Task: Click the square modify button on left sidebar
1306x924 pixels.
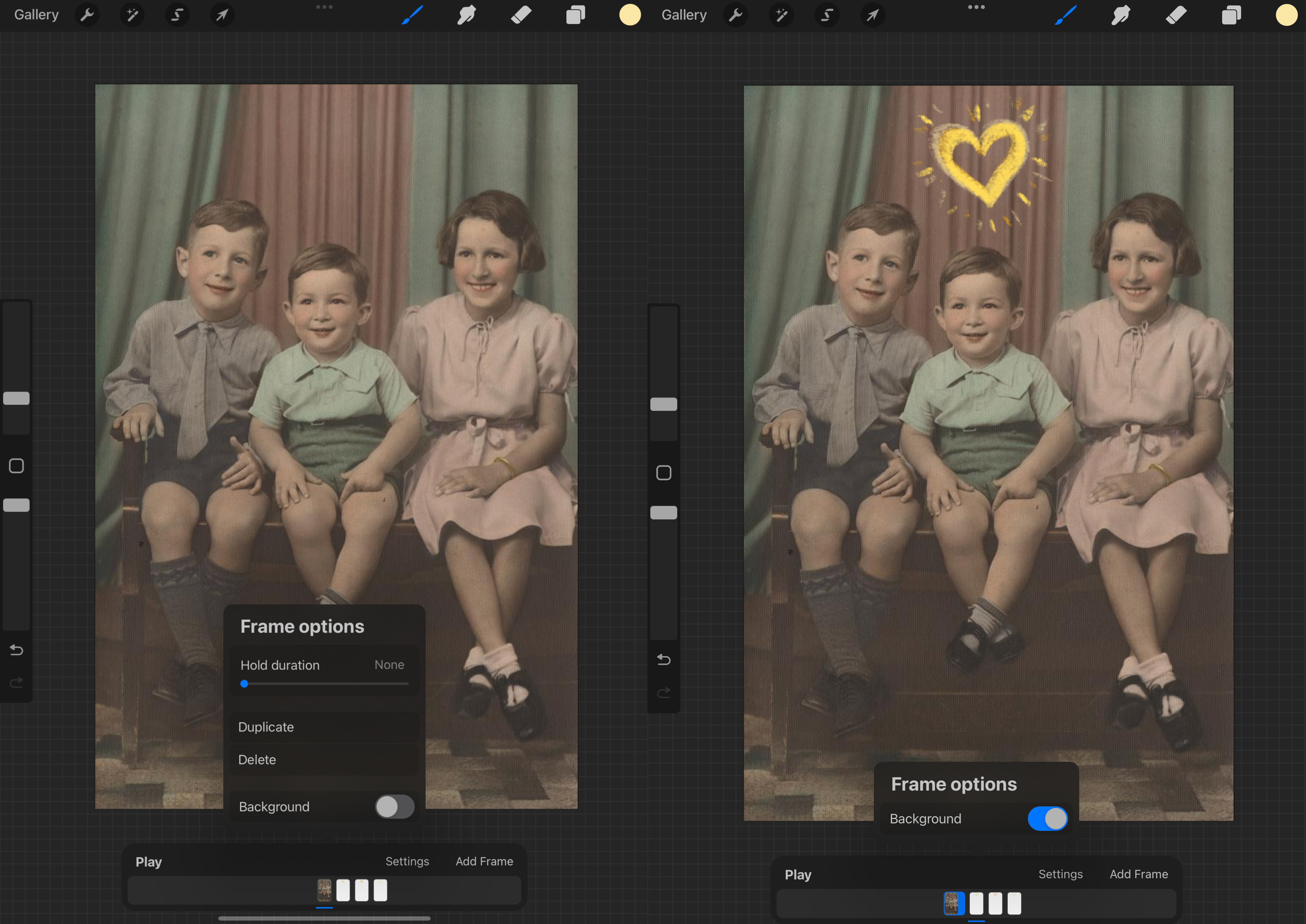Action: pyautogui.click(x=17, y=466)
